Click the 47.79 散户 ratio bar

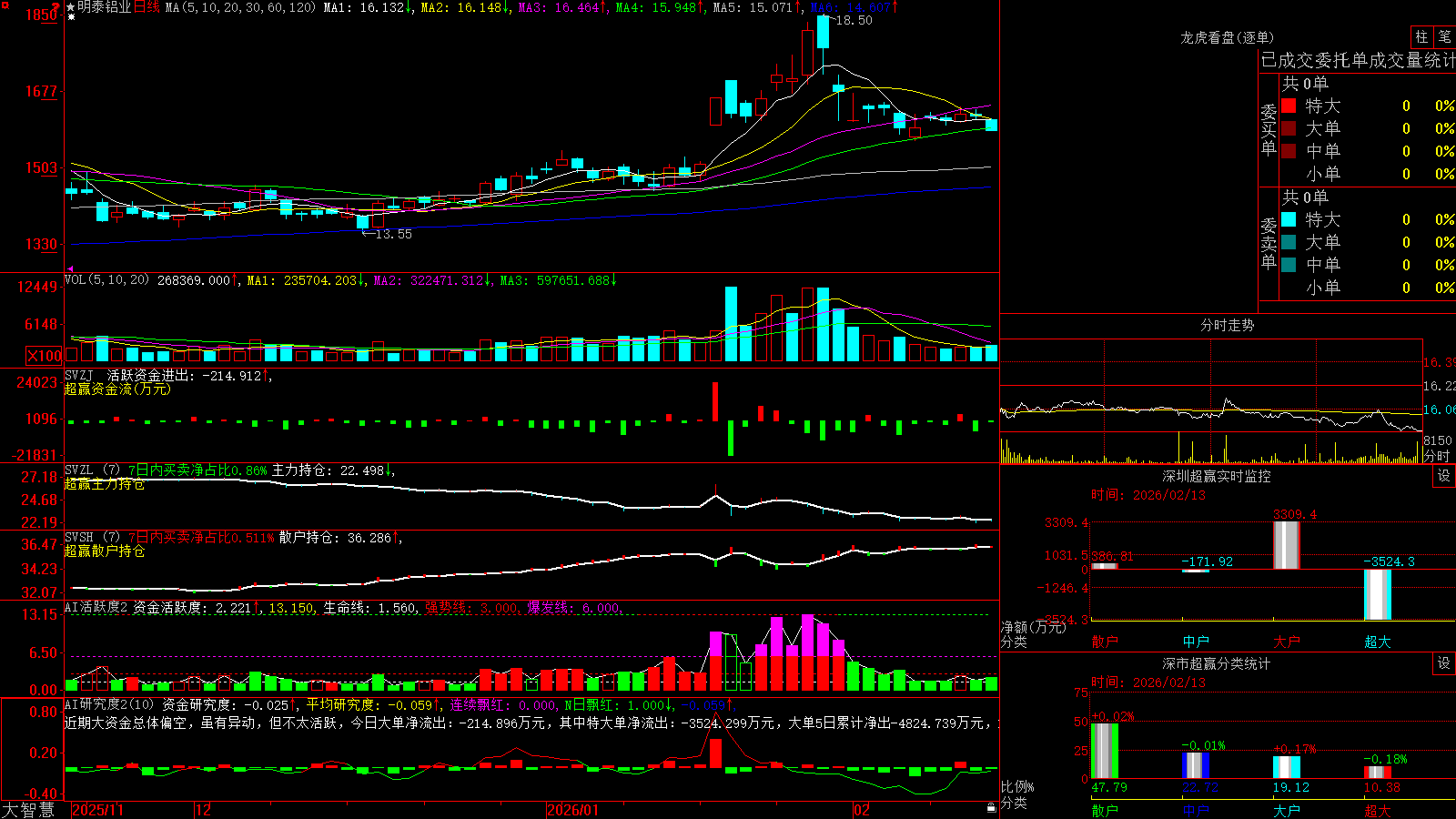point(1105,751)
